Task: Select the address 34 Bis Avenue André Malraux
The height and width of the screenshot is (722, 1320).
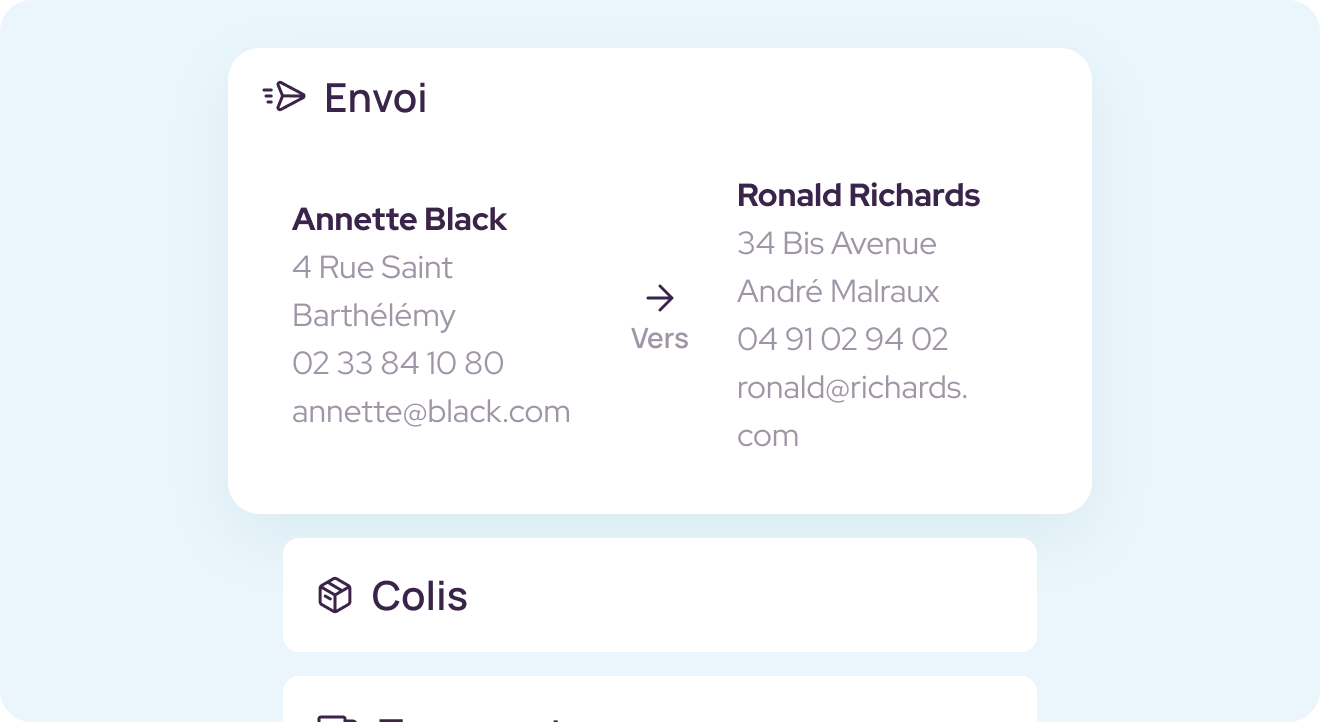Action: click(x=838, y=267)
